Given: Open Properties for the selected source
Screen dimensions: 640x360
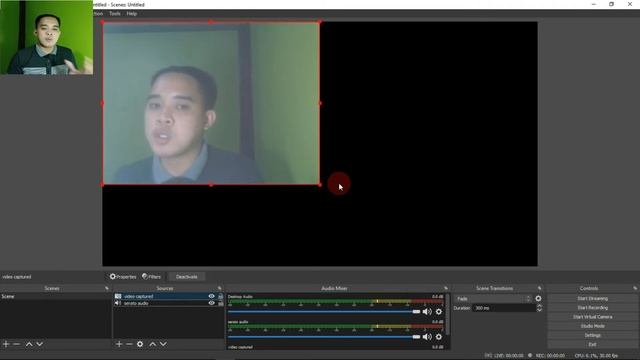Looking at the screenshot, I should [123, 277].
